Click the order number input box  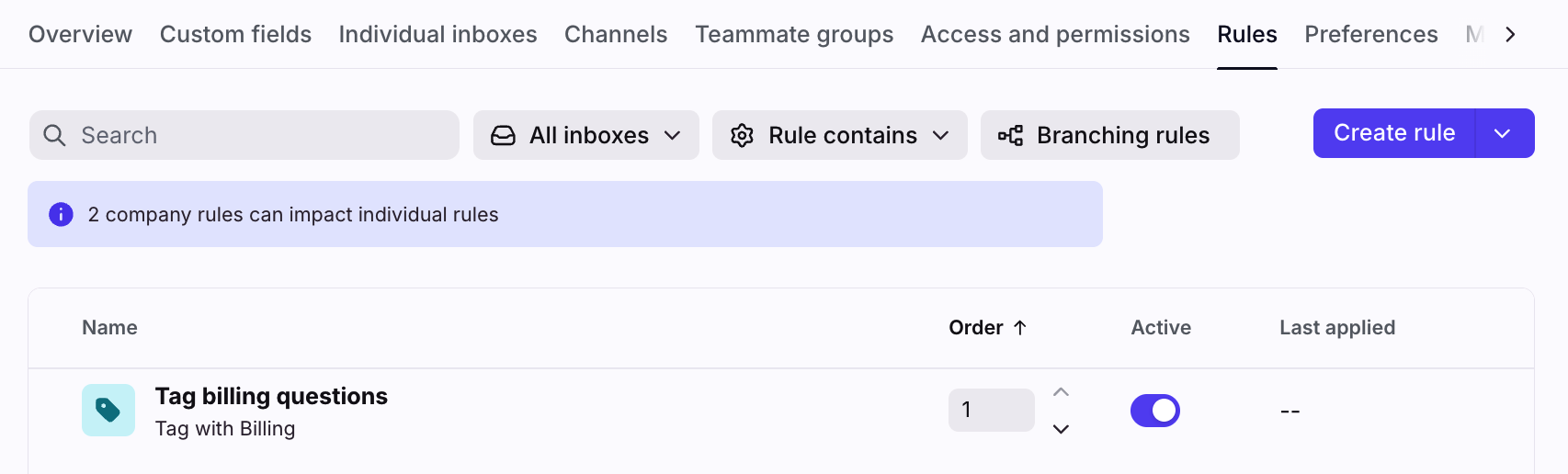click(x=991, y=410)
